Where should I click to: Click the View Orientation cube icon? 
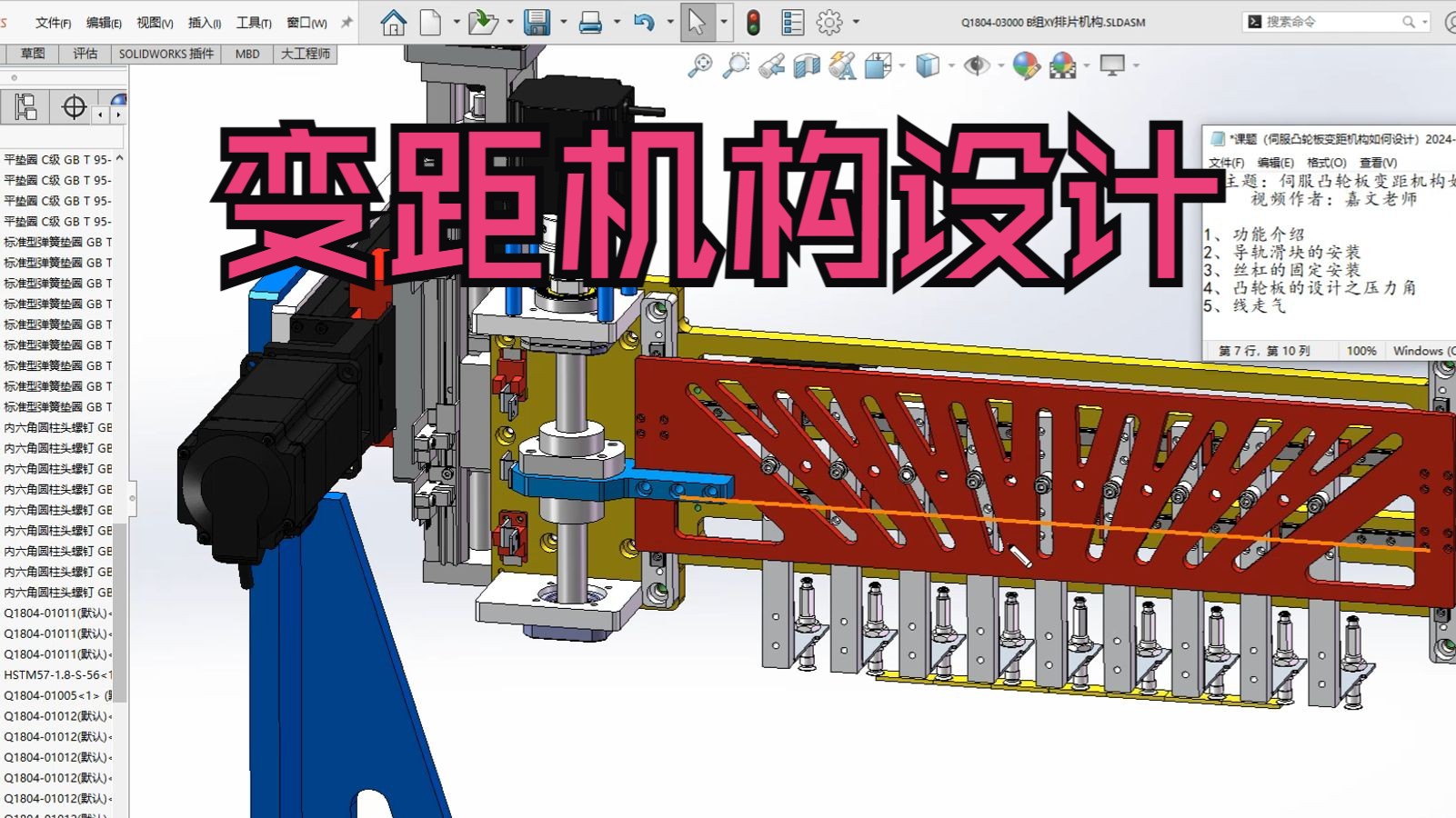point(878,65)
